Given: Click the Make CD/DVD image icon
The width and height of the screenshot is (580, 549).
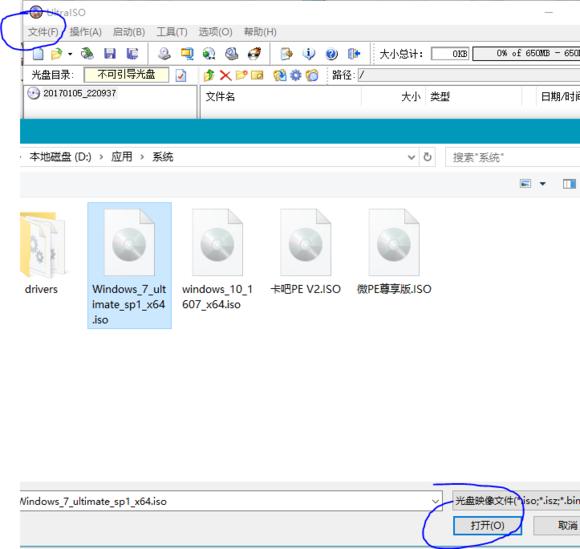Looking at the screenshot, I should pyautogui.click(x=164, y=54).
